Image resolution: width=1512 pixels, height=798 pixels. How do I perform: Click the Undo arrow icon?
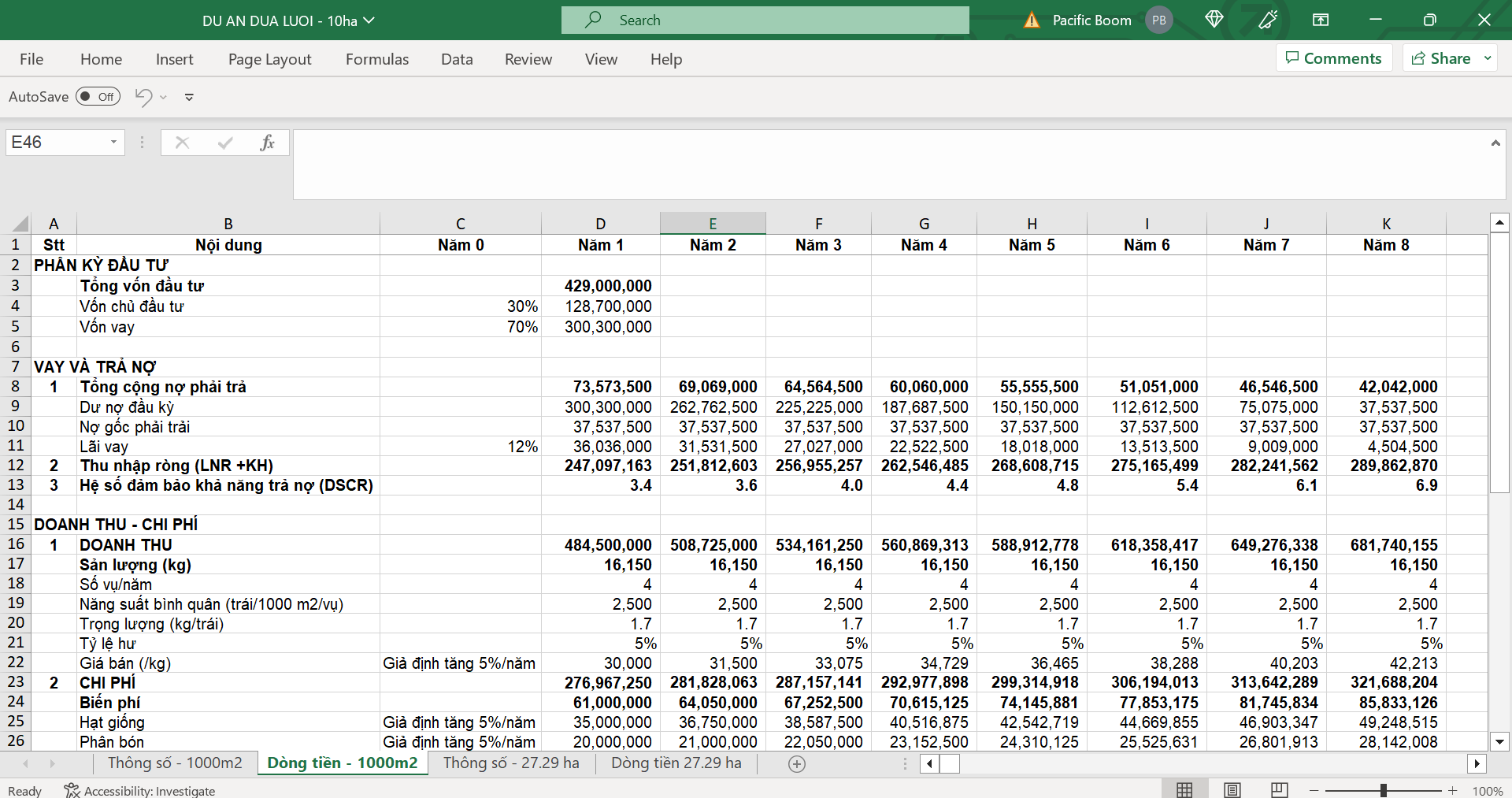point(143,97)
